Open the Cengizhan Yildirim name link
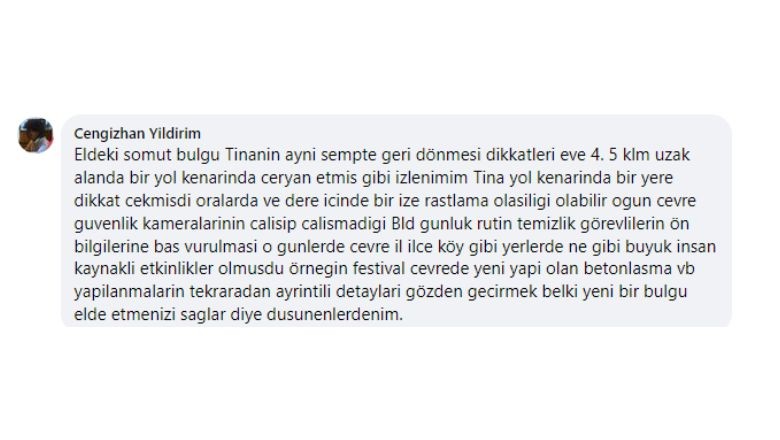Image resolution: width=780 pixels, height=440 pixels. tap(137, 134)
